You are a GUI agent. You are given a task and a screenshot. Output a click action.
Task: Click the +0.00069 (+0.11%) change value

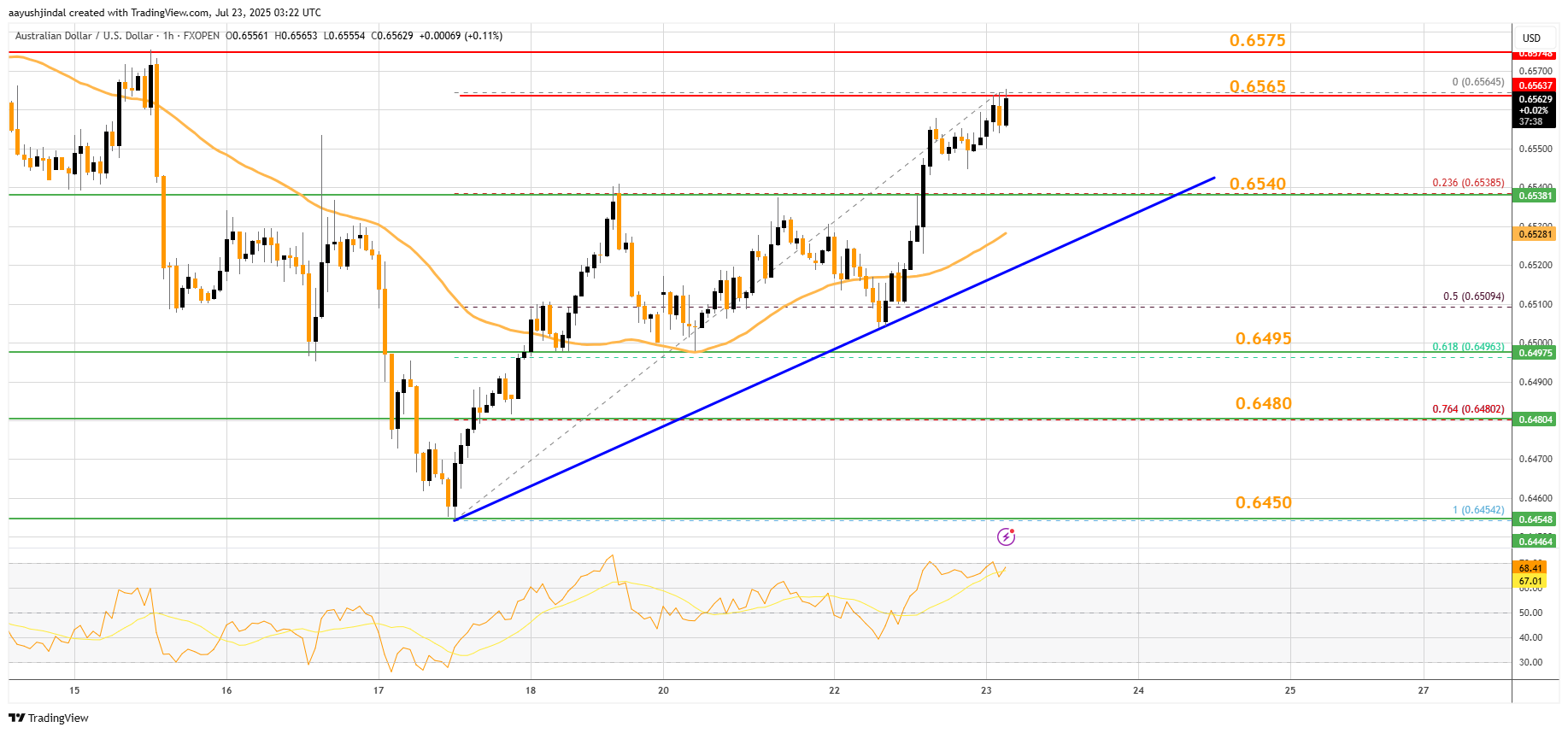click(461, 36)
